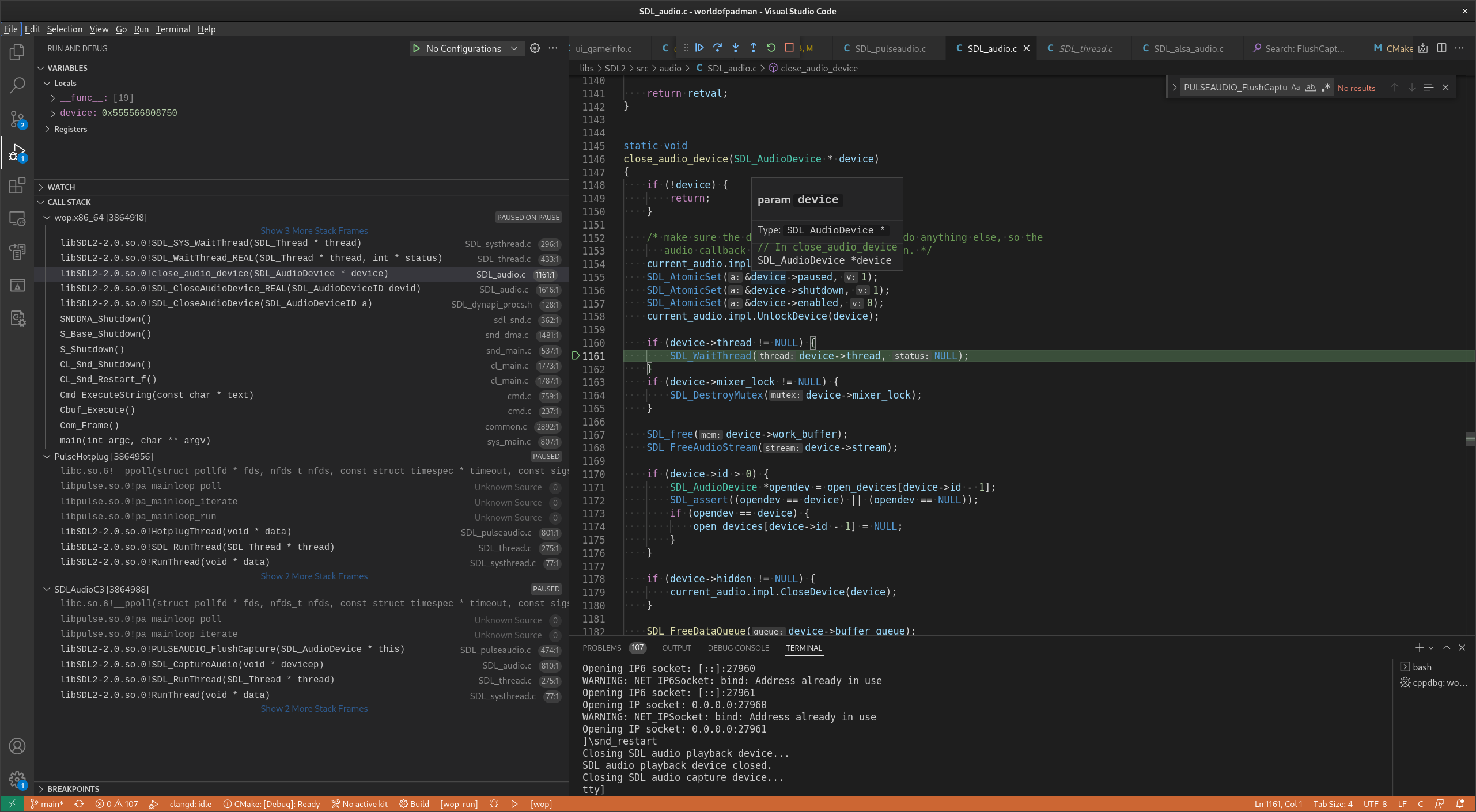Click the Step Over debug icon
Viewport: 1476px width, 812px height.
pos(717,48)
